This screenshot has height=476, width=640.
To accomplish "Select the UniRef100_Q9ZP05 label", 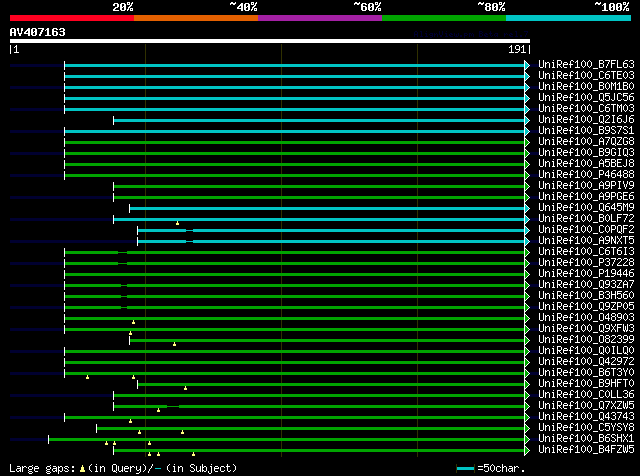I will pyautogui.click(x=586, y=307).
